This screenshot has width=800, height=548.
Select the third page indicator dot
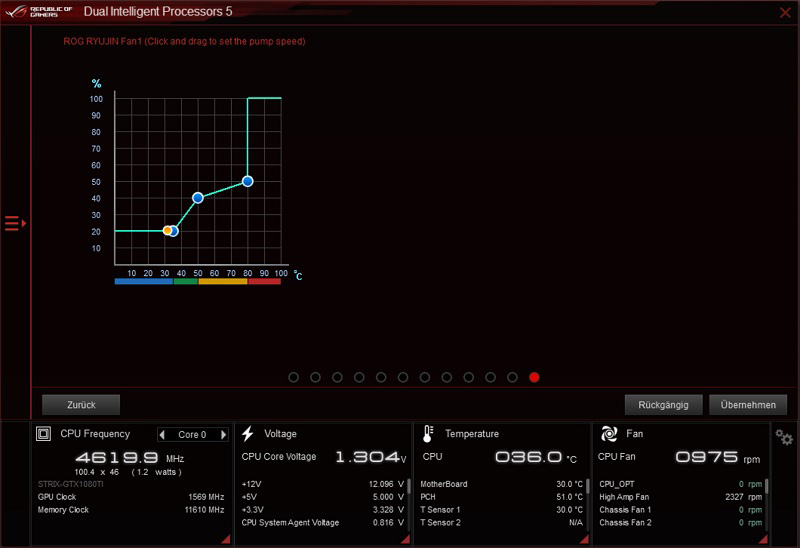[x=337, y=377]
